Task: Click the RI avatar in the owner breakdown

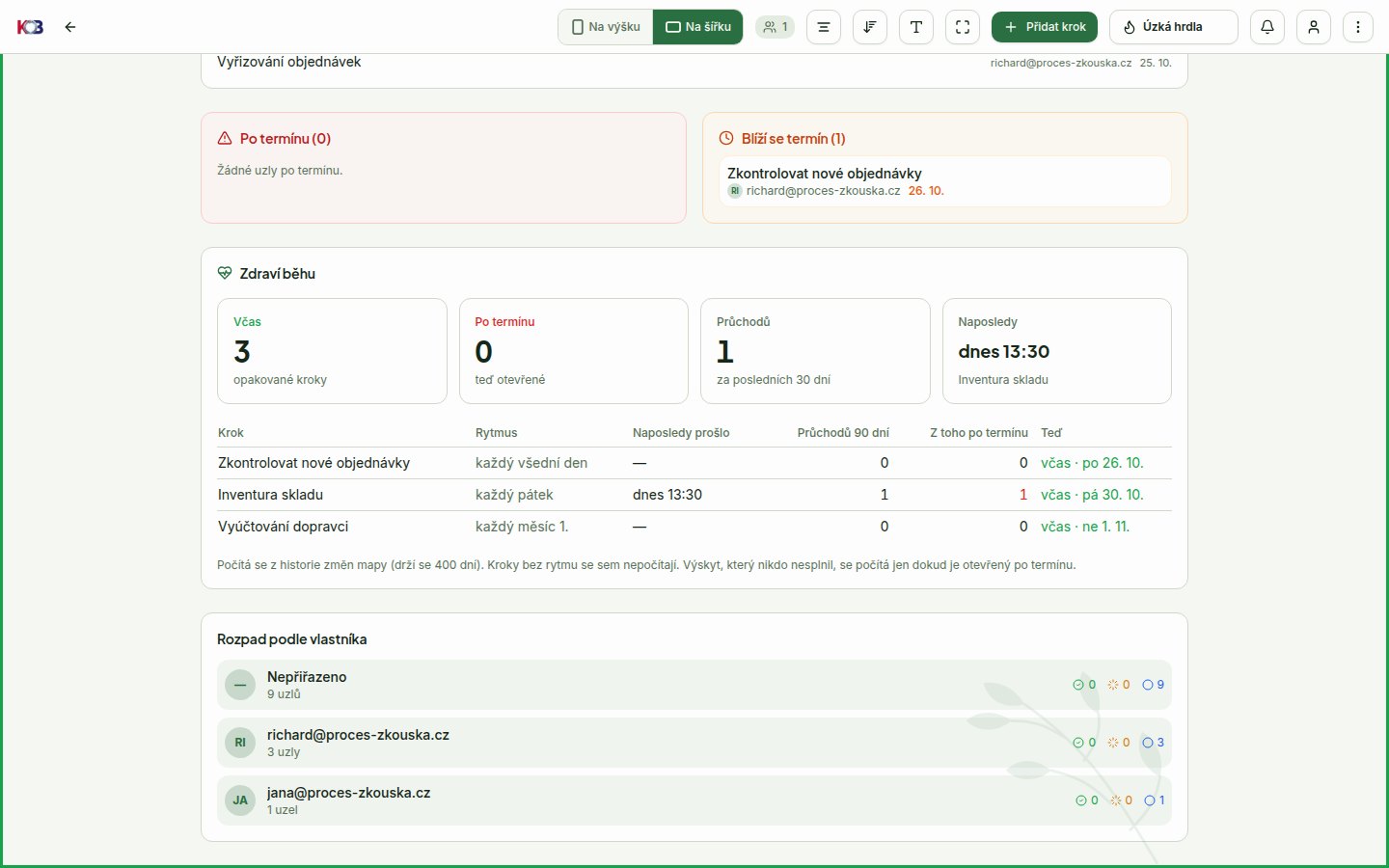Action: (240, 743)
